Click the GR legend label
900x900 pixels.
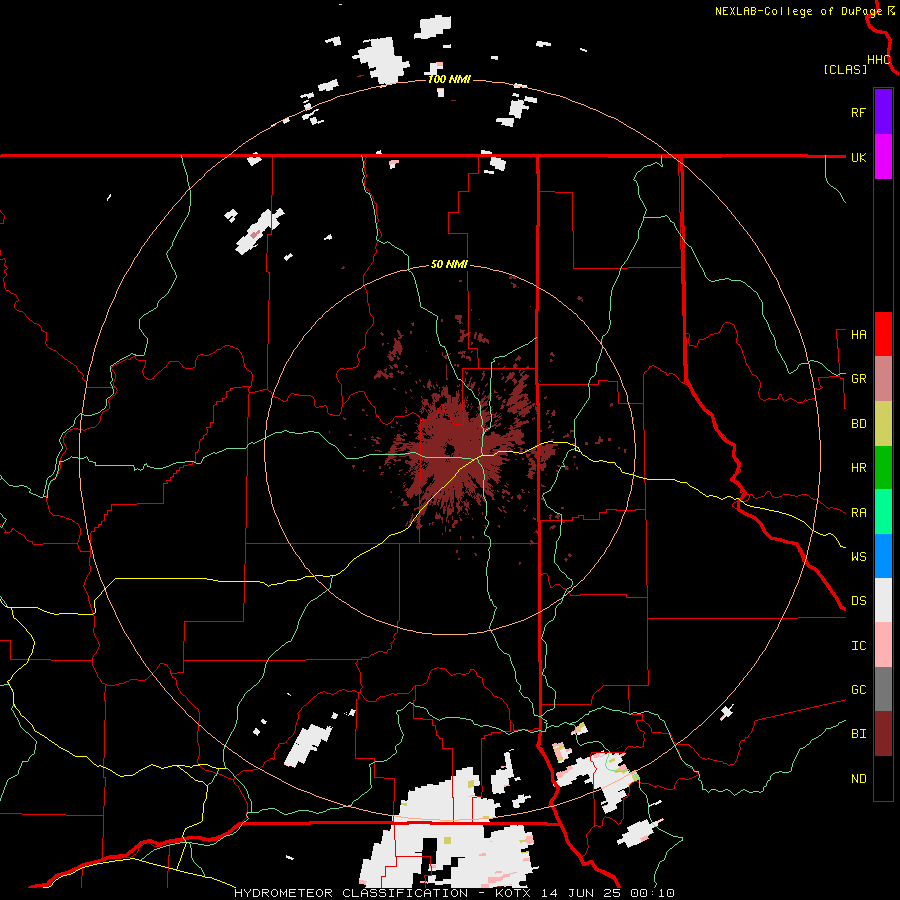point(858,379)
